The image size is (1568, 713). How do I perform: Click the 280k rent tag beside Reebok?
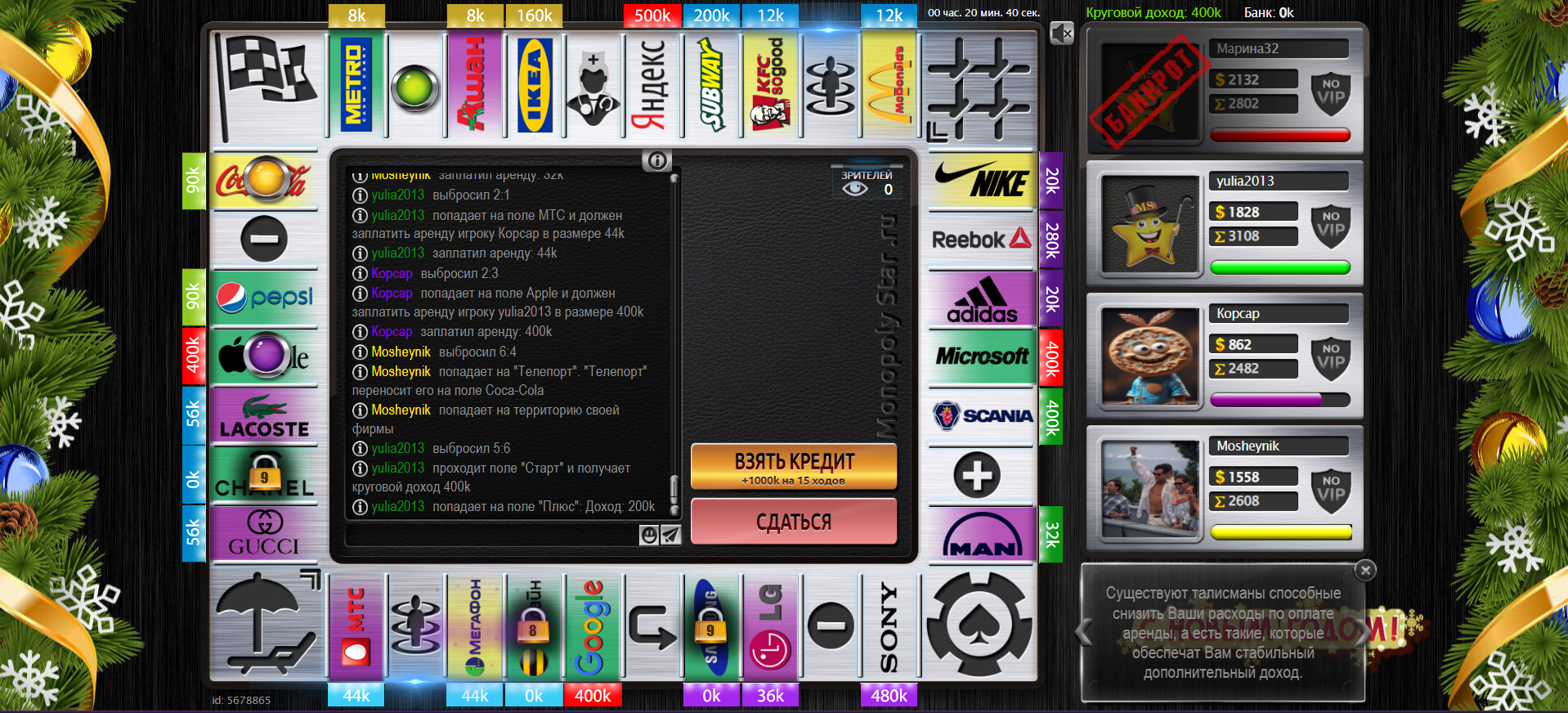(x=1051, y=240)
